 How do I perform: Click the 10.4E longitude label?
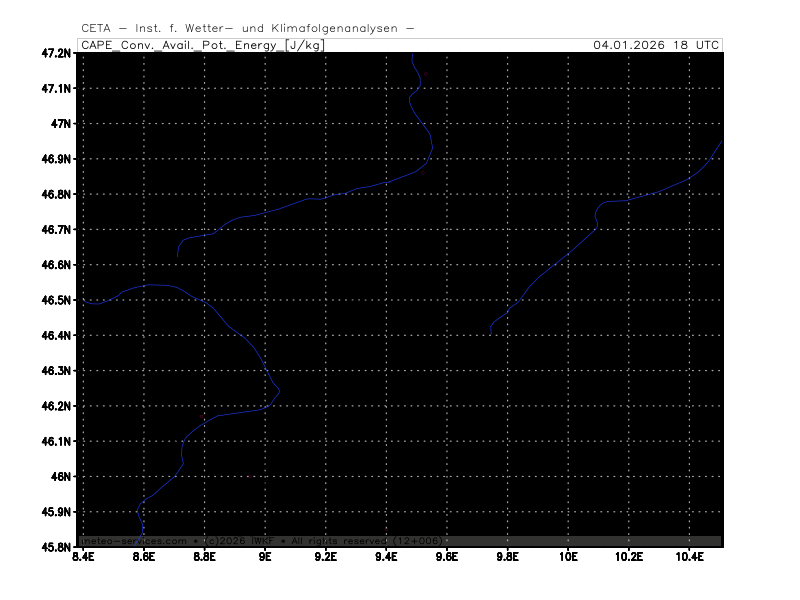689,557
